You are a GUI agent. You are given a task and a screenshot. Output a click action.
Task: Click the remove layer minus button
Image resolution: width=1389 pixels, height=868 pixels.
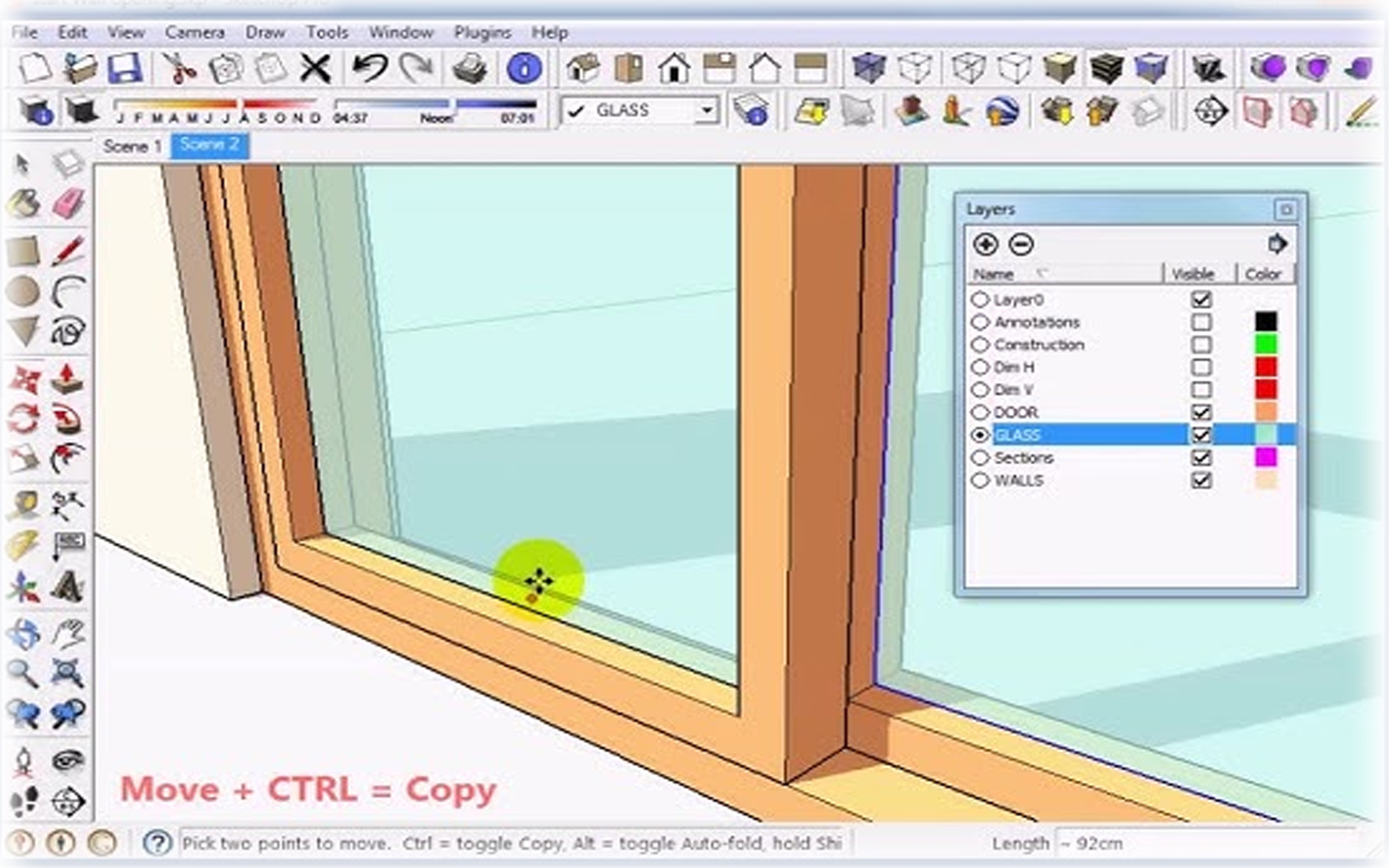(1023, 245)
